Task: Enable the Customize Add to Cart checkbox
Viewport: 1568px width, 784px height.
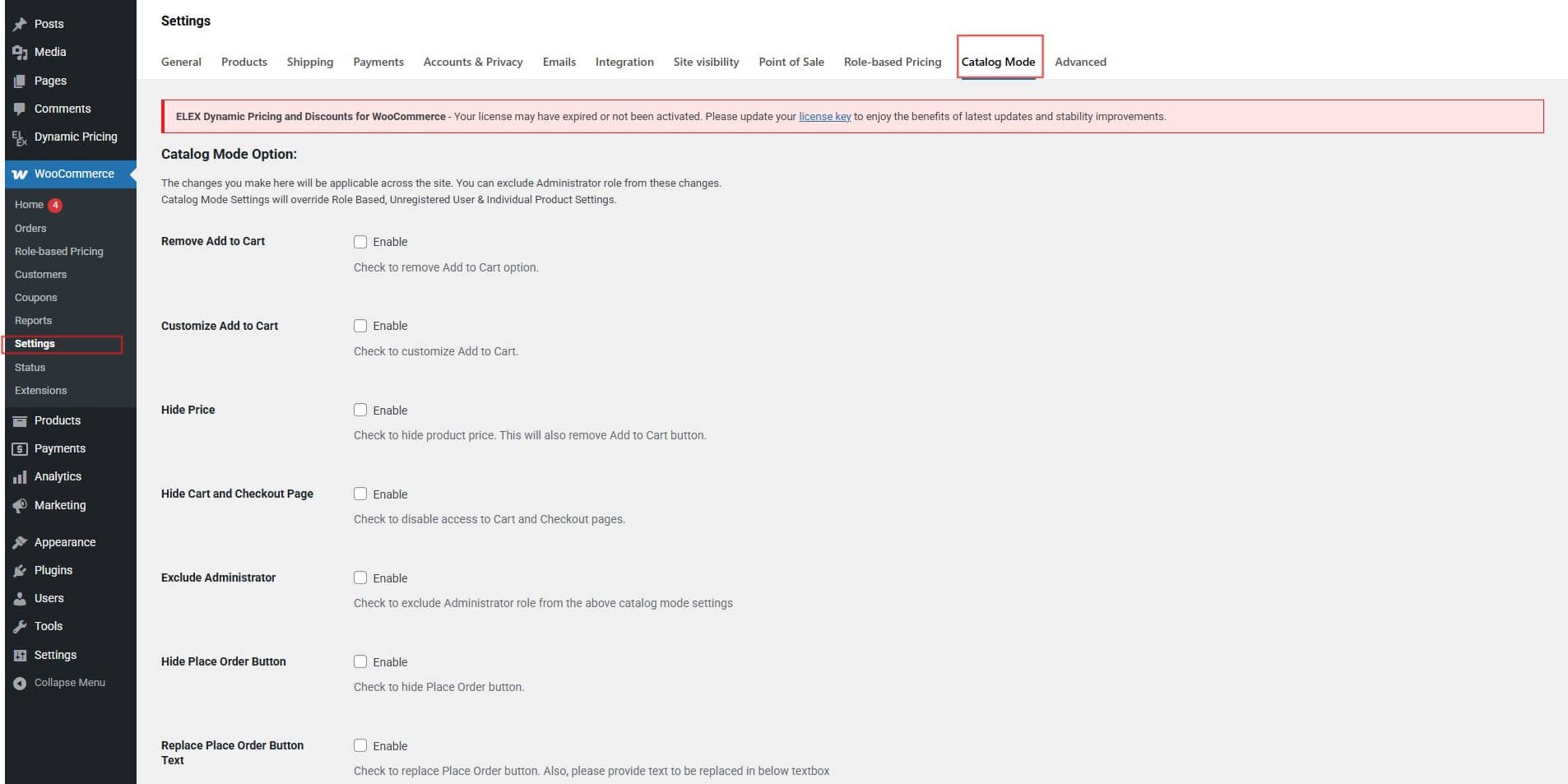Action: click(x=360, y=326)
